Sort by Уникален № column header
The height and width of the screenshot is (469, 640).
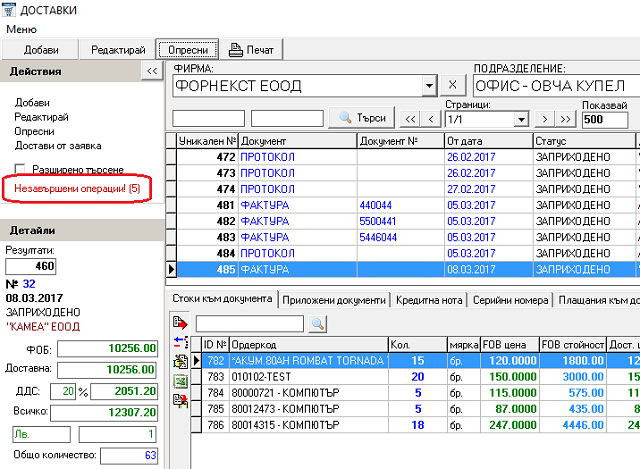(207, 141)
